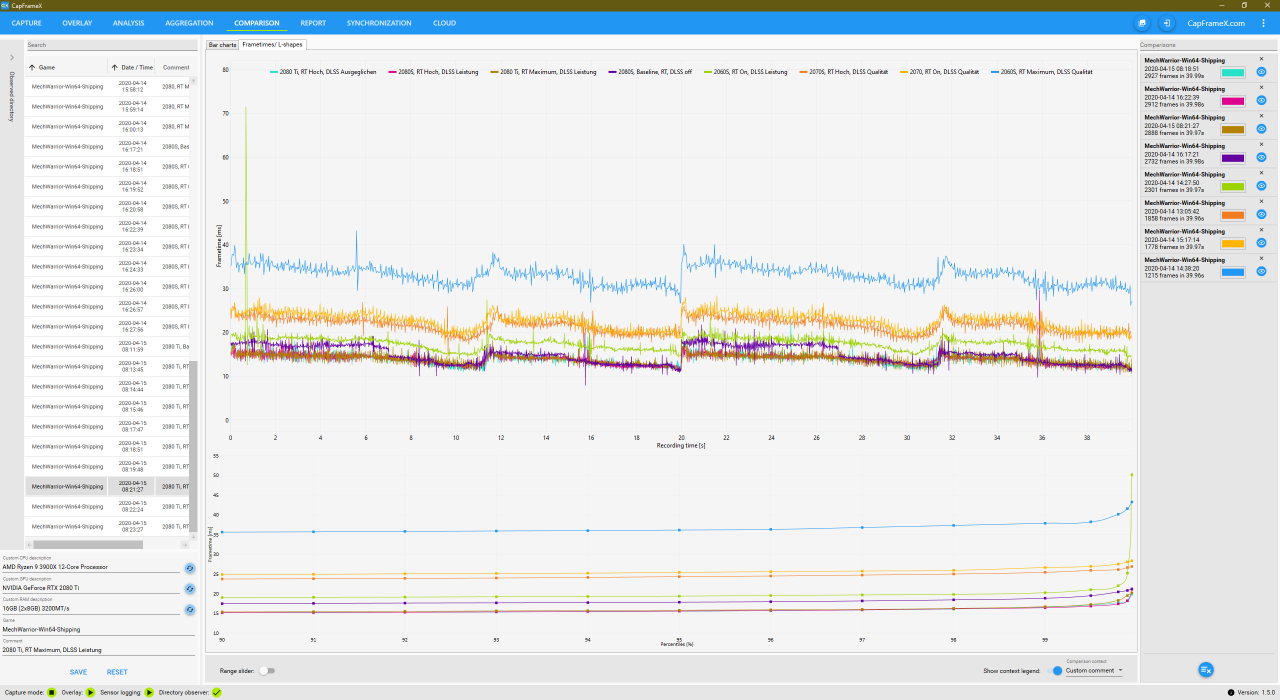The image size is (1280, 700).
Task: Click the version info circle icon
Action: [1231, 692]
